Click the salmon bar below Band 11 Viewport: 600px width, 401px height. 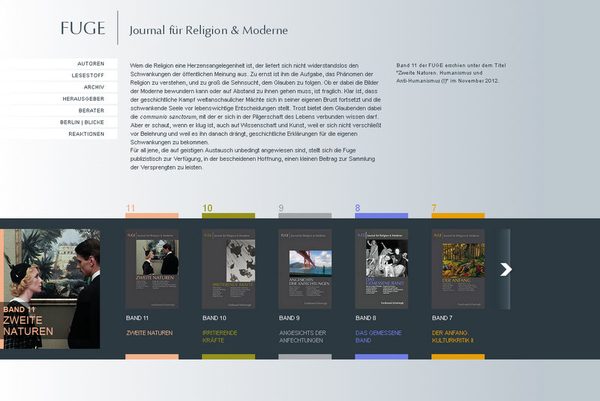tap(152, 357)
